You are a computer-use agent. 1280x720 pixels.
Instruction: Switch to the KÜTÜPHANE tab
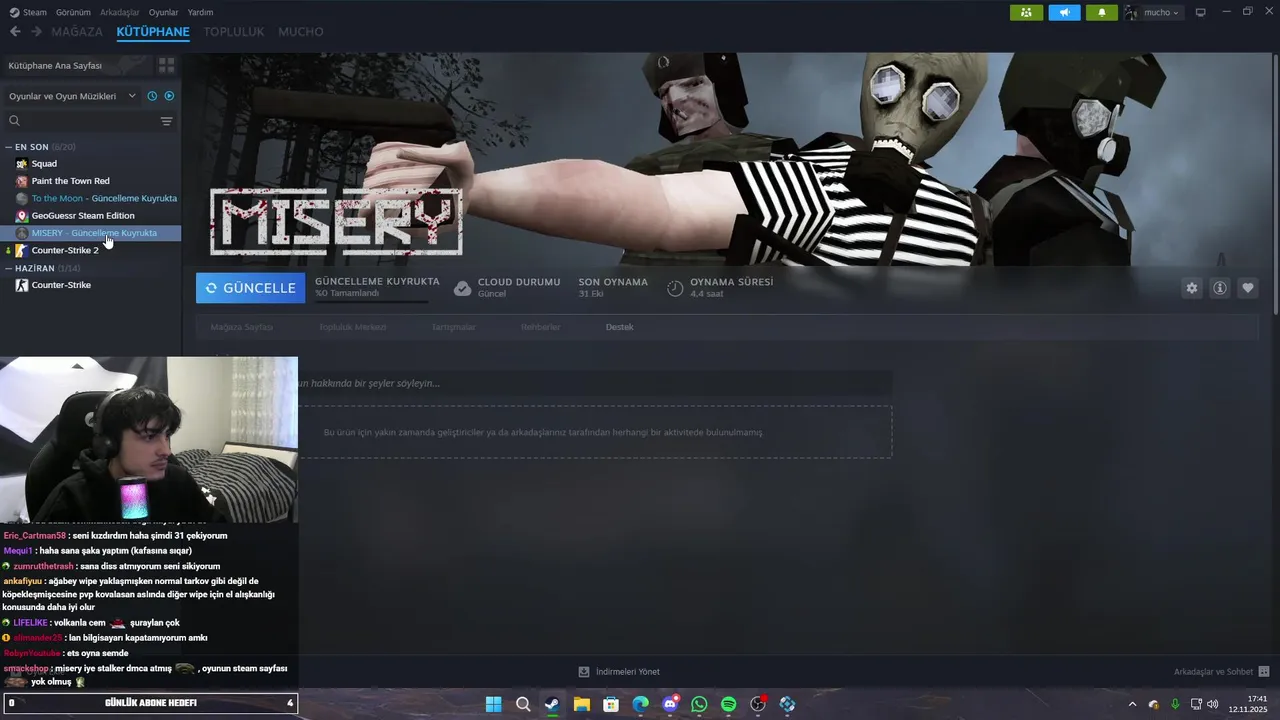[x=153, y=32]
